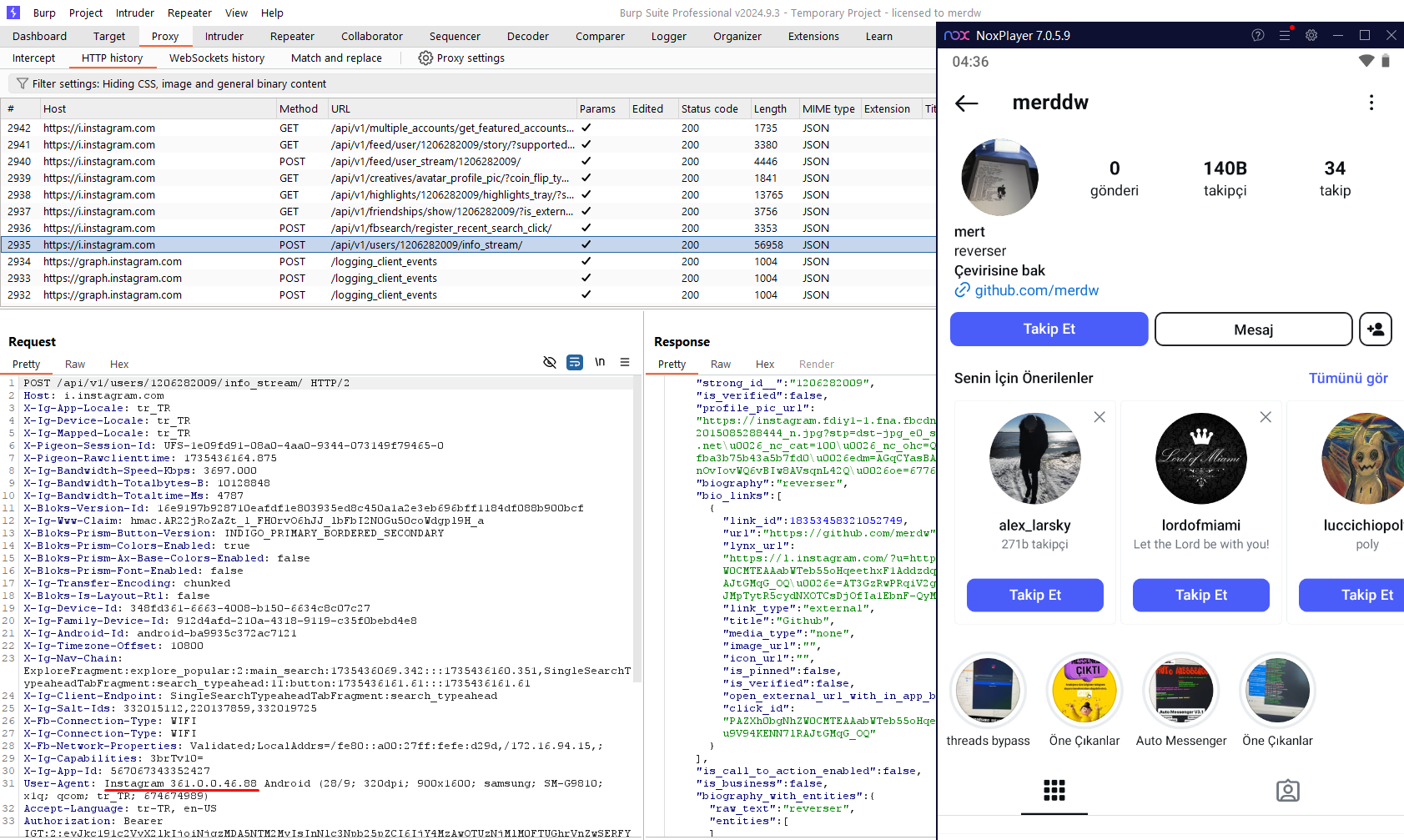The height and width of the screenshot is (840, 1404).
Task: Tap 34 takip following count
Action: [x=1335, y=179]
